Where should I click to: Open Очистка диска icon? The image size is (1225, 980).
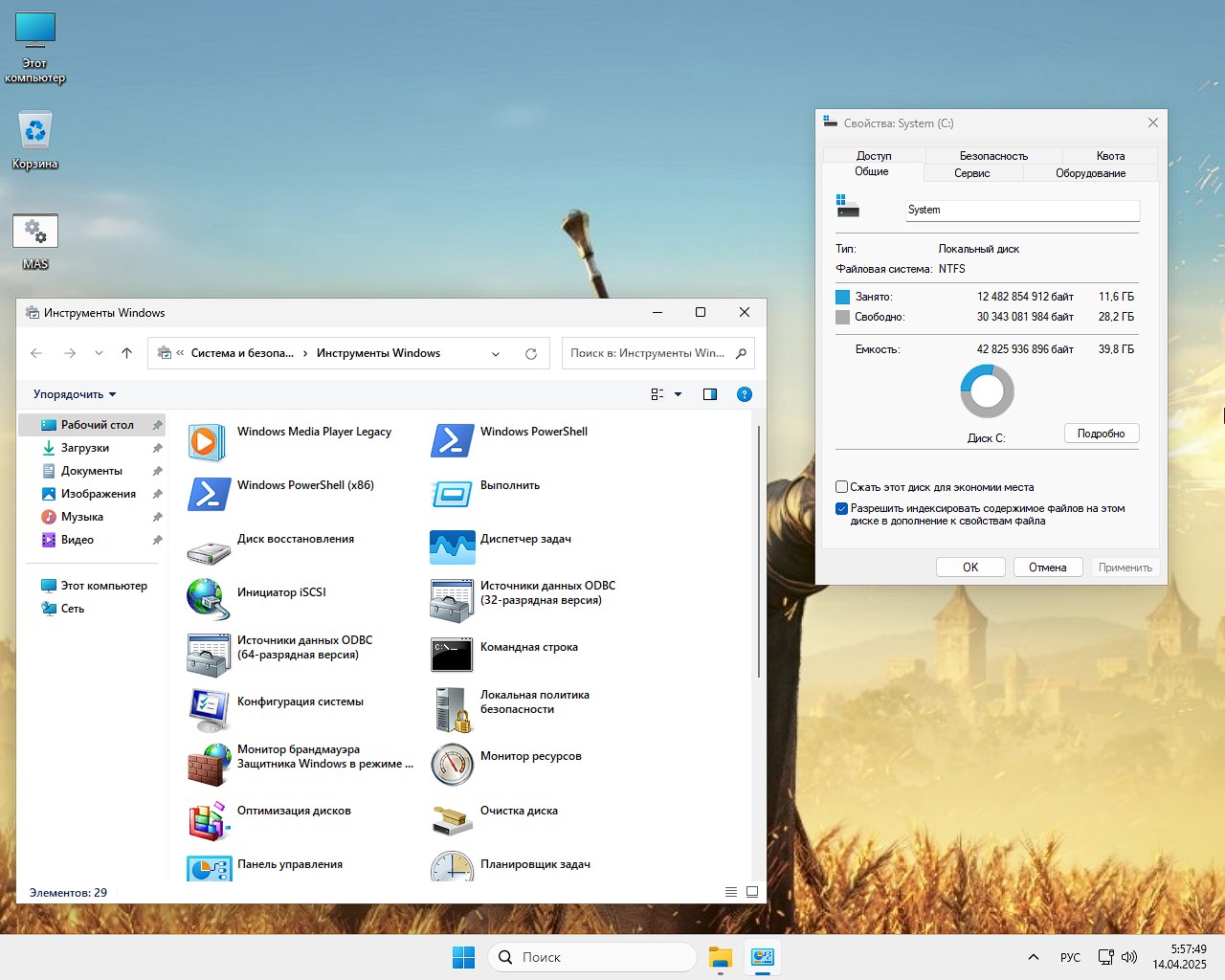pyautogui.click(x=452, y=821)
